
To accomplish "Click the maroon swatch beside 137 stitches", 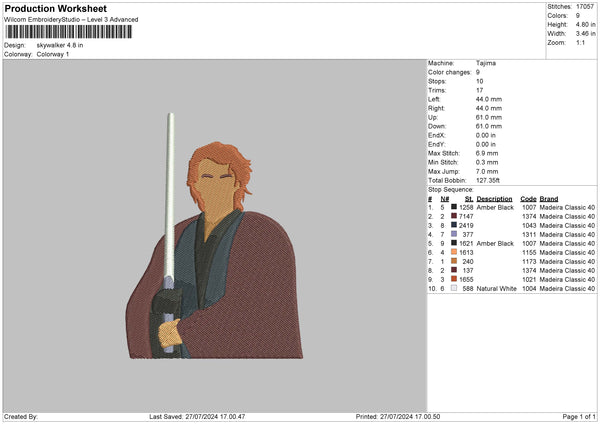I will pyautogui.click(x=454, y=270).
